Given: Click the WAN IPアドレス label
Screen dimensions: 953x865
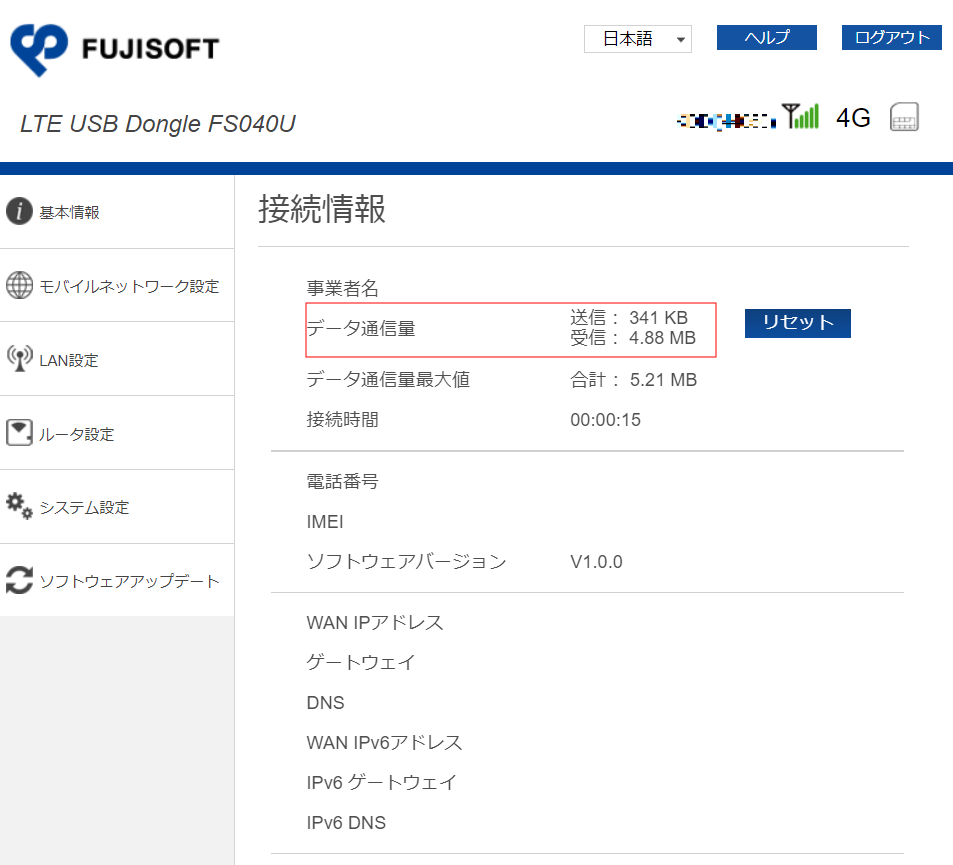Looking at the screenshot, I should 375,623.
